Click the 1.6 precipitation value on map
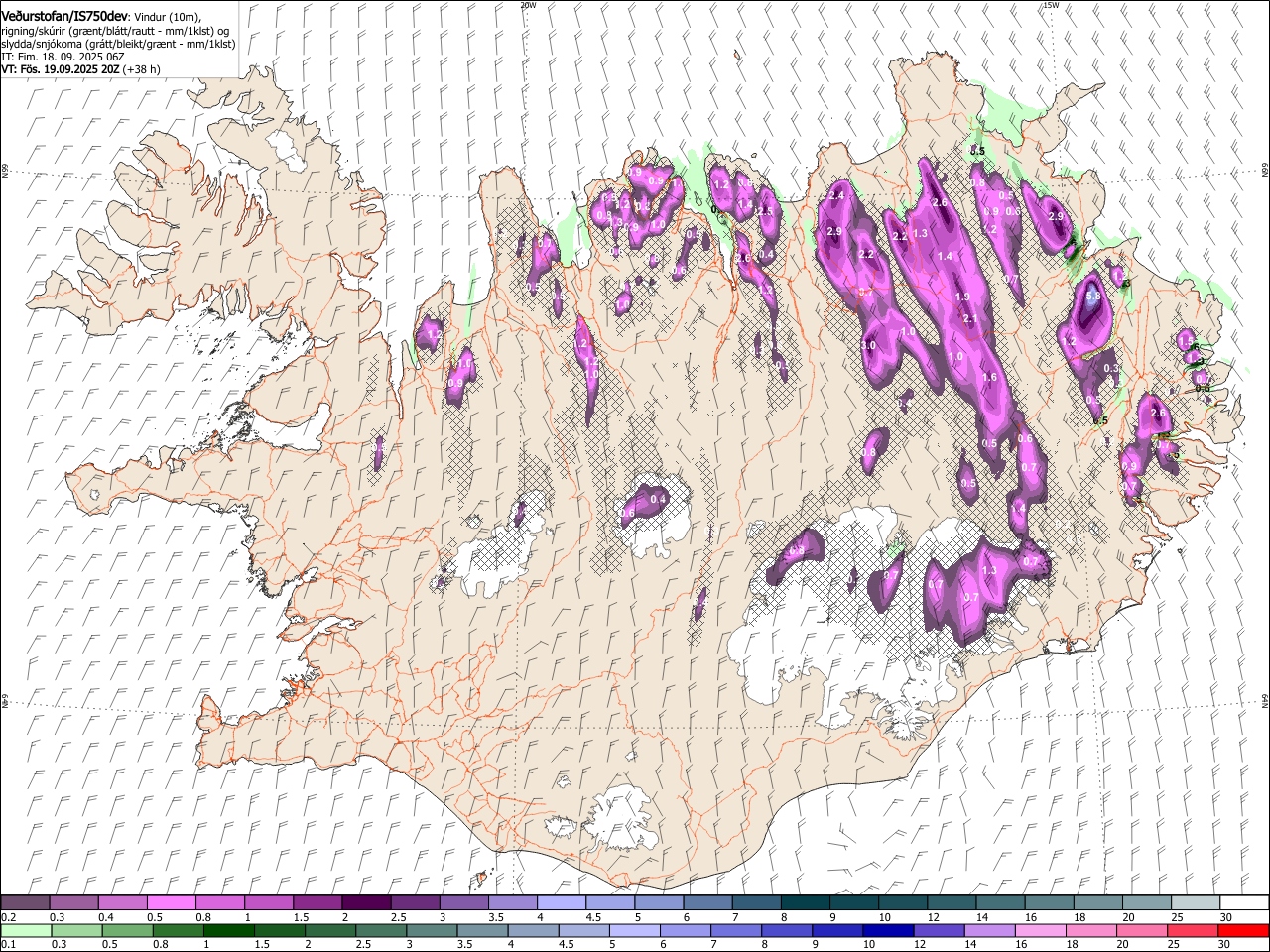This screenshot has height=952, width=1270. [x=989, y=377]
